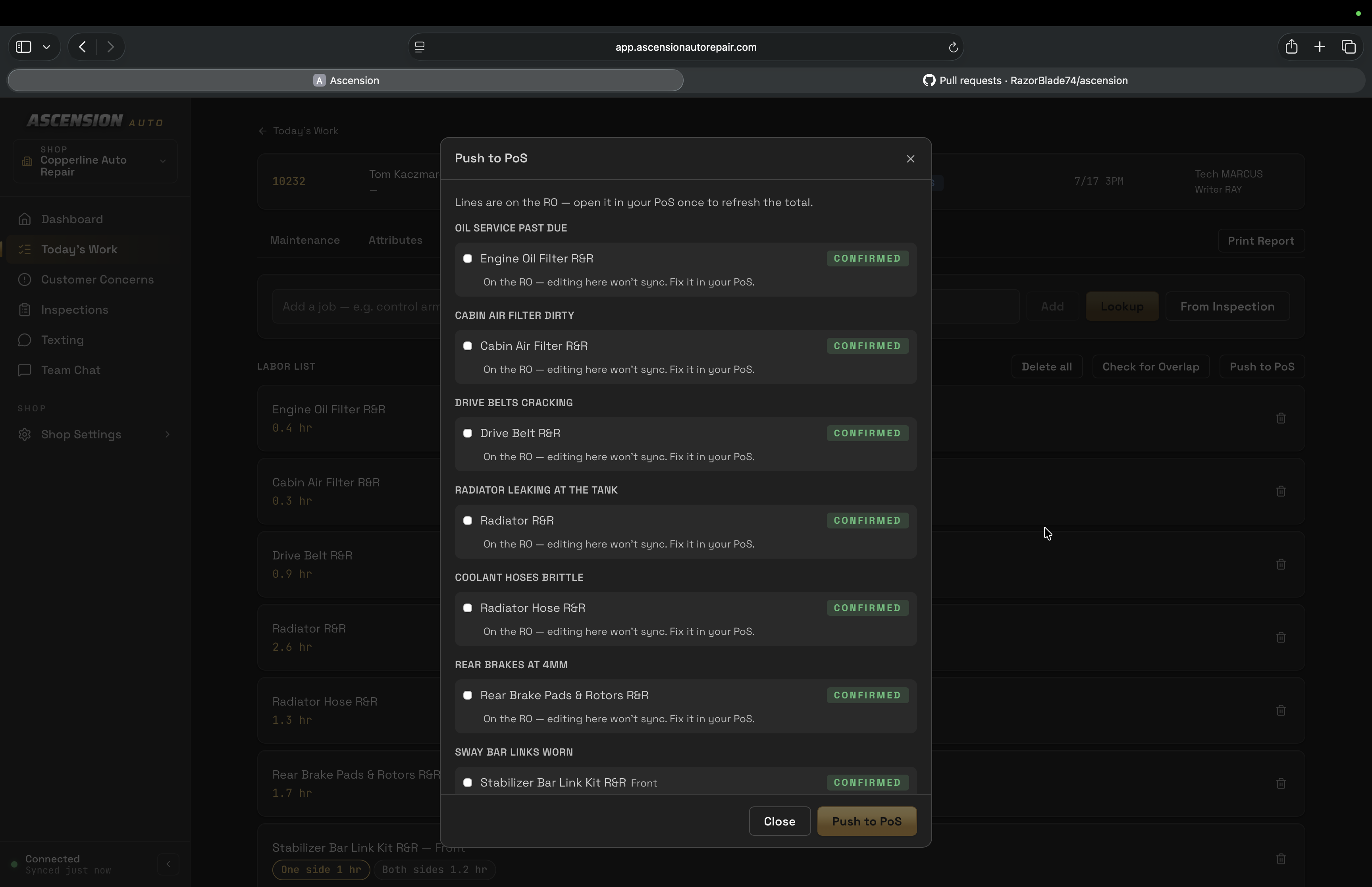Open Team Chat in sidebar
Image resolution: width=1372 pixels, height=887 pixels.
coord(95,370)
